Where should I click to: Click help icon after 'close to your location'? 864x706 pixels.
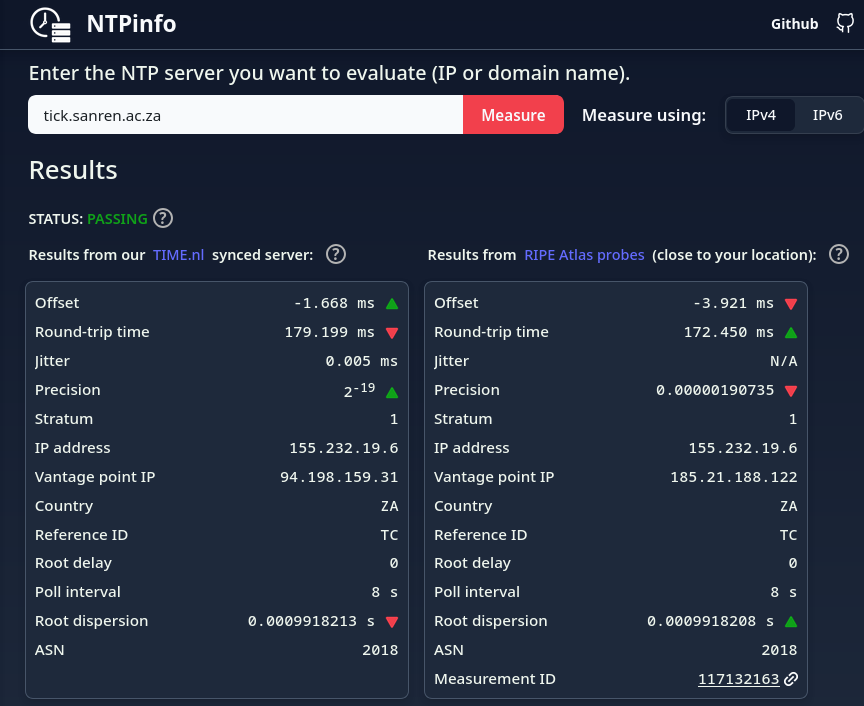839,255
